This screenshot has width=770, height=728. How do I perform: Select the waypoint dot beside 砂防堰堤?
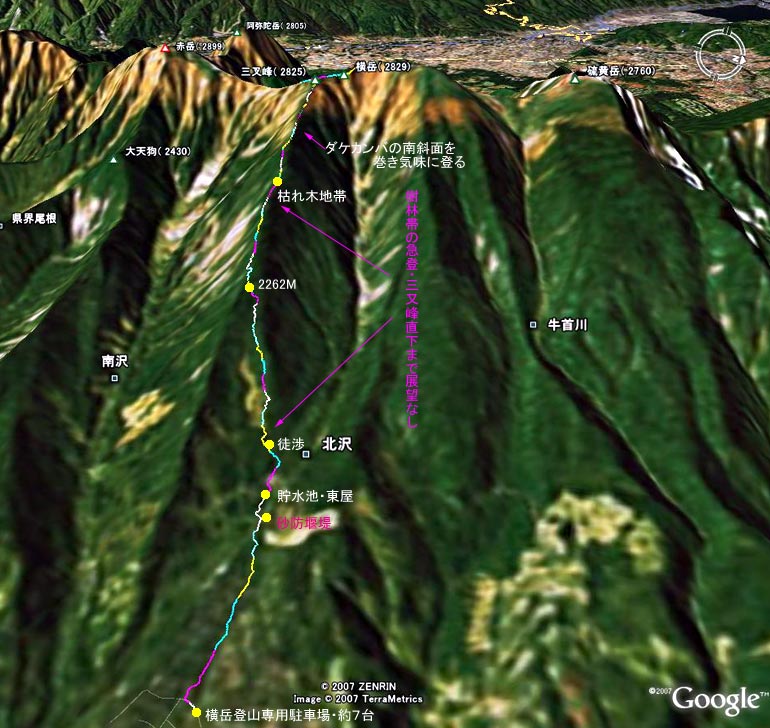[x=266, y=517]
